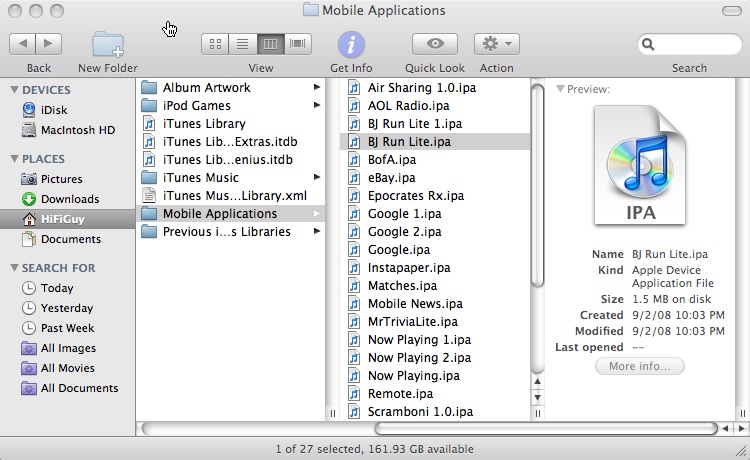Show files from Today
The width and height of the screenshot is (750, 460).
coord(48,288)
